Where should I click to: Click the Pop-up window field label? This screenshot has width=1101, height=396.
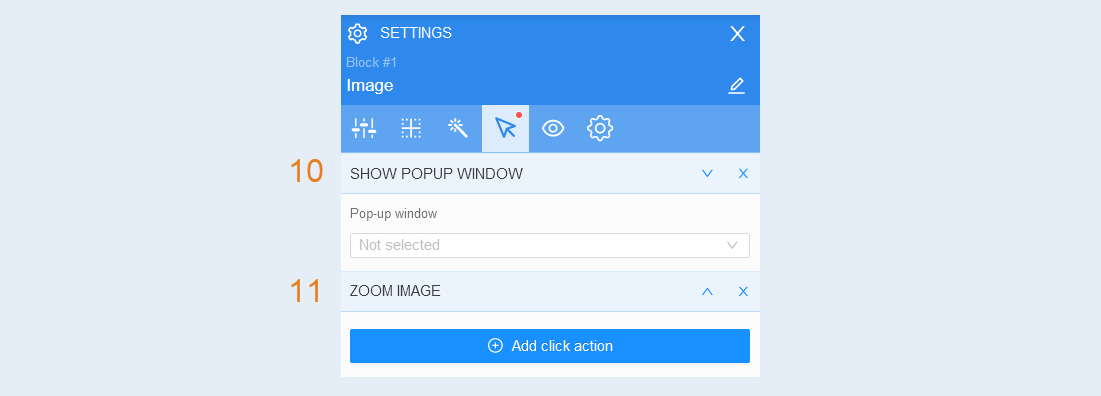coord(393,213)
